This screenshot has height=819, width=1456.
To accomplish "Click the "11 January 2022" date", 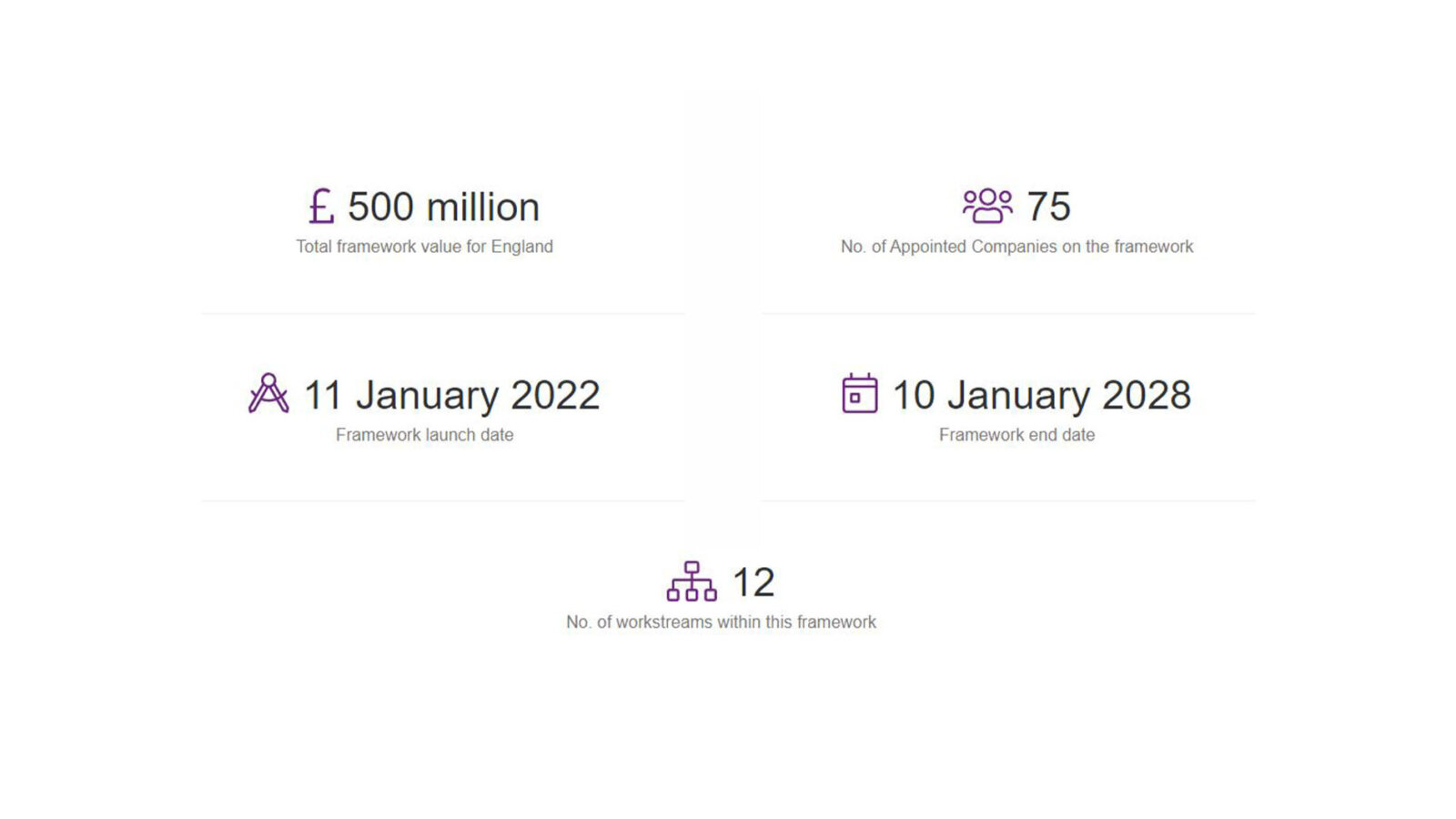I will [x=451, y=395].
